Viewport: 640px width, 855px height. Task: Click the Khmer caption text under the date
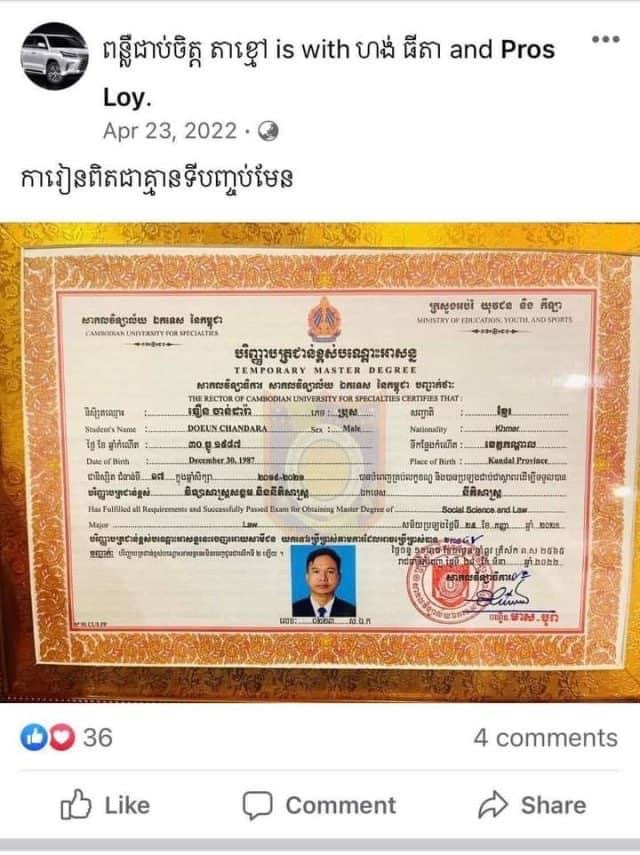click(157, 178)
